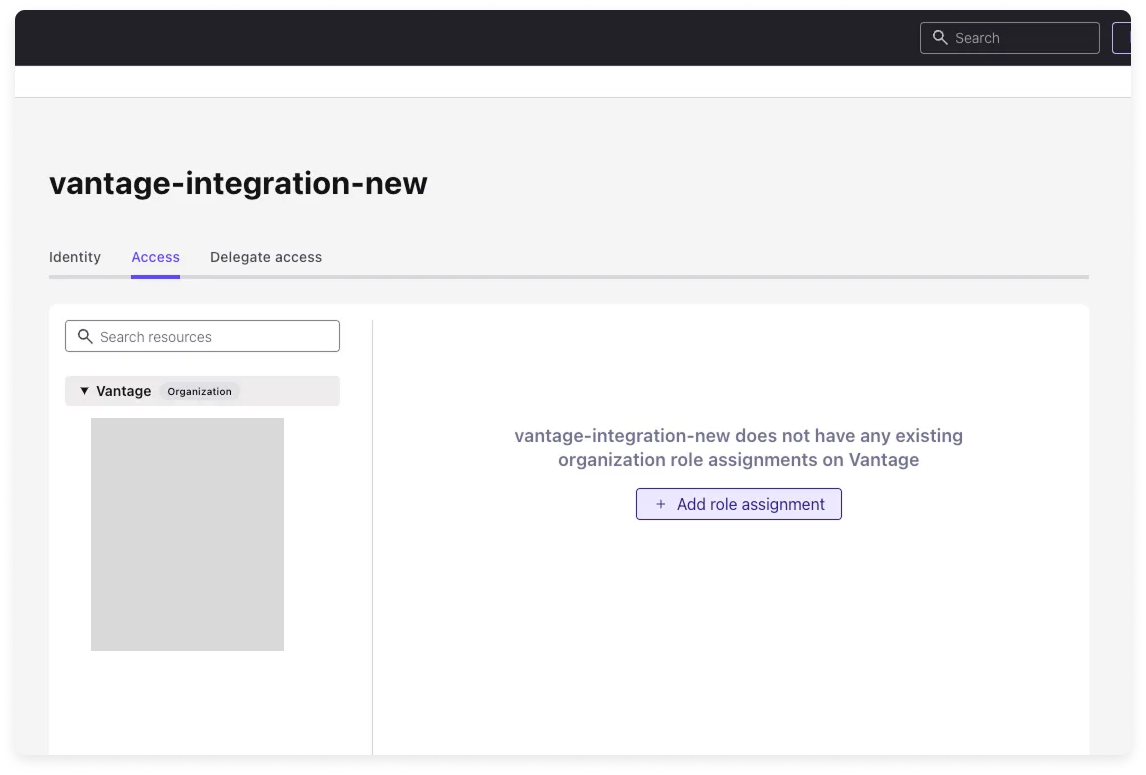
Task: Collapse the Vantage organization tree
Action: (84, 391)
